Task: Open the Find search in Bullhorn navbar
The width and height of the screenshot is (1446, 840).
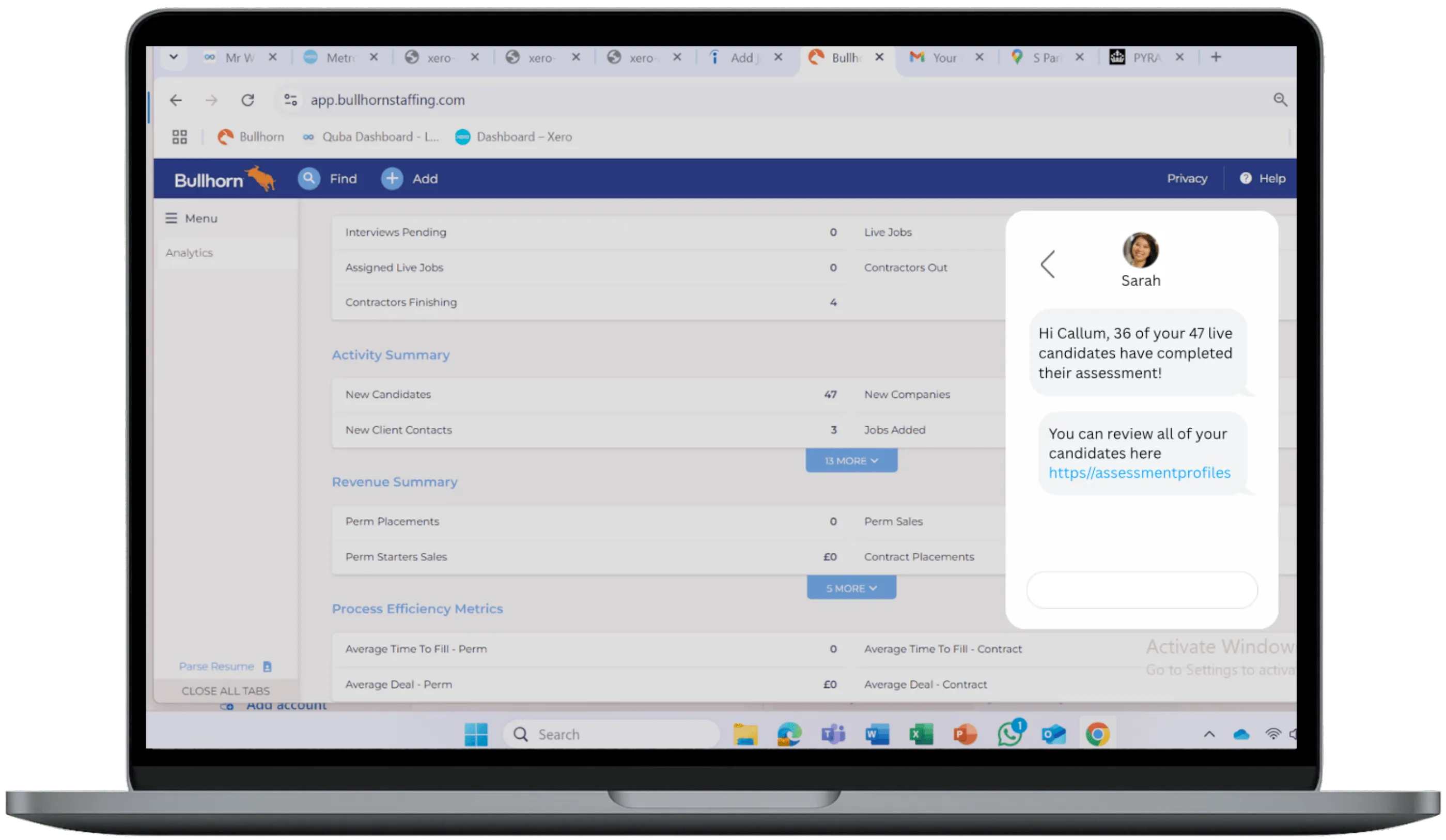Action: click(x=310, y=178)
